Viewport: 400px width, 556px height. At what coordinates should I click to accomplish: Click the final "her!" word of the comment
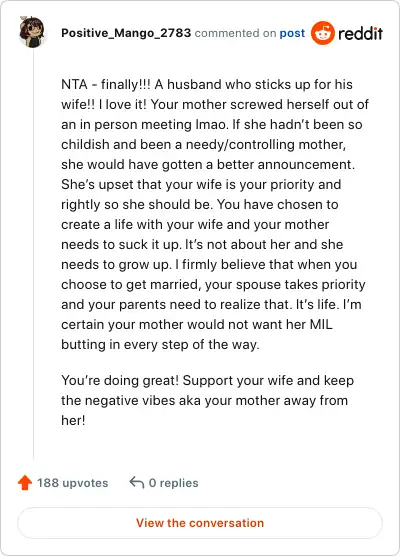coord(73,421)
